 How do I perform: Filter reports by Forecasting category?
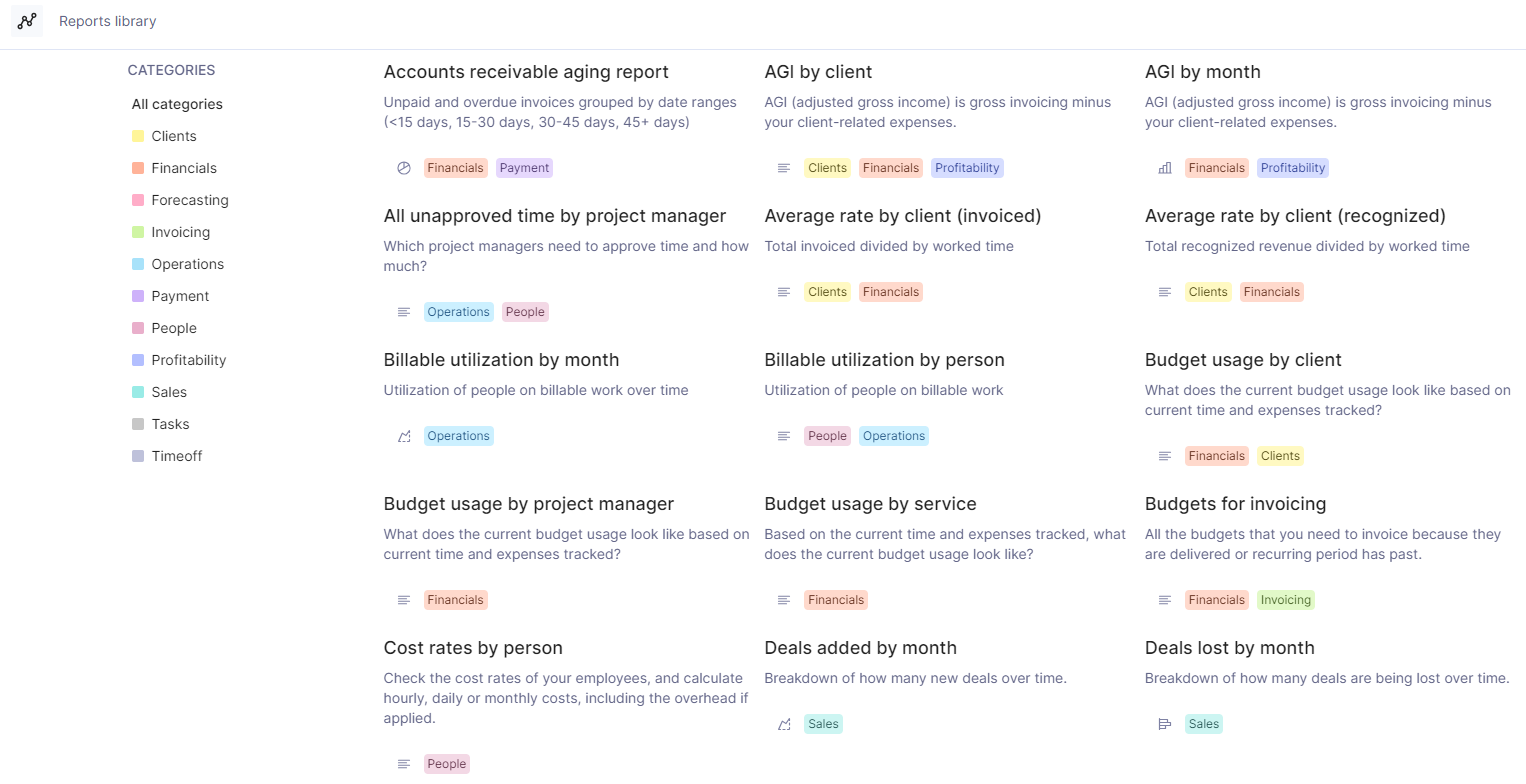190,200
